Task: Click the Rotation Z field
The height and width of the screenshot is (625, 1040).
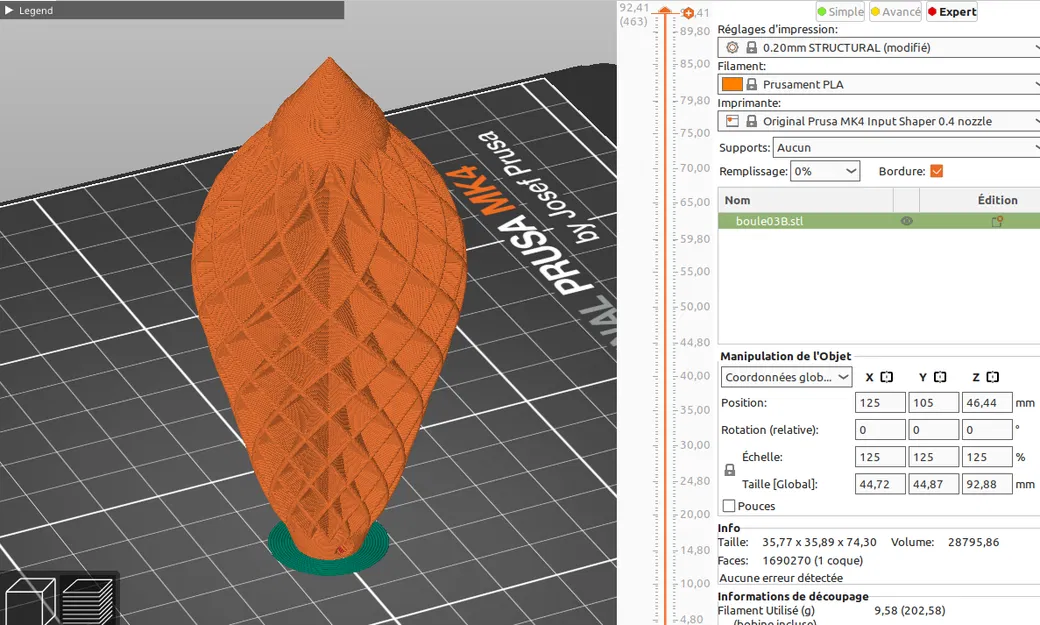Action: [x=987, y=430]
